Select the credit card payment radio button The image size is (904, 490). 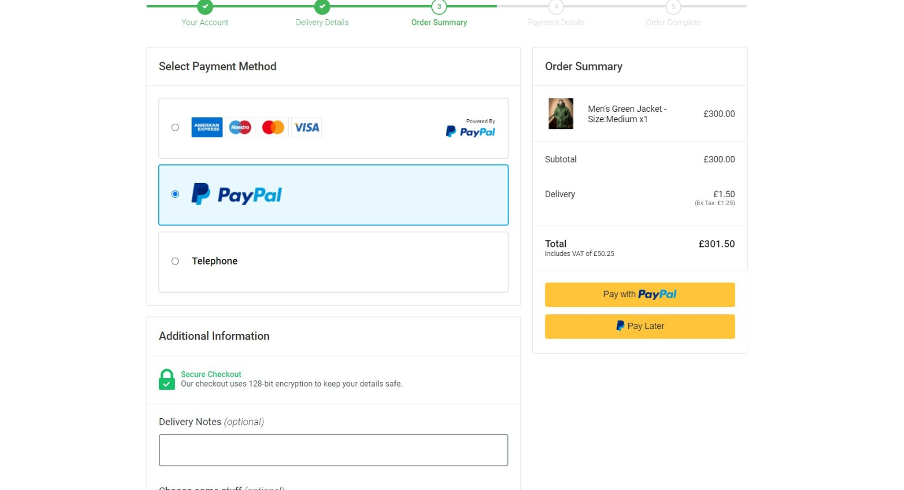175,127
